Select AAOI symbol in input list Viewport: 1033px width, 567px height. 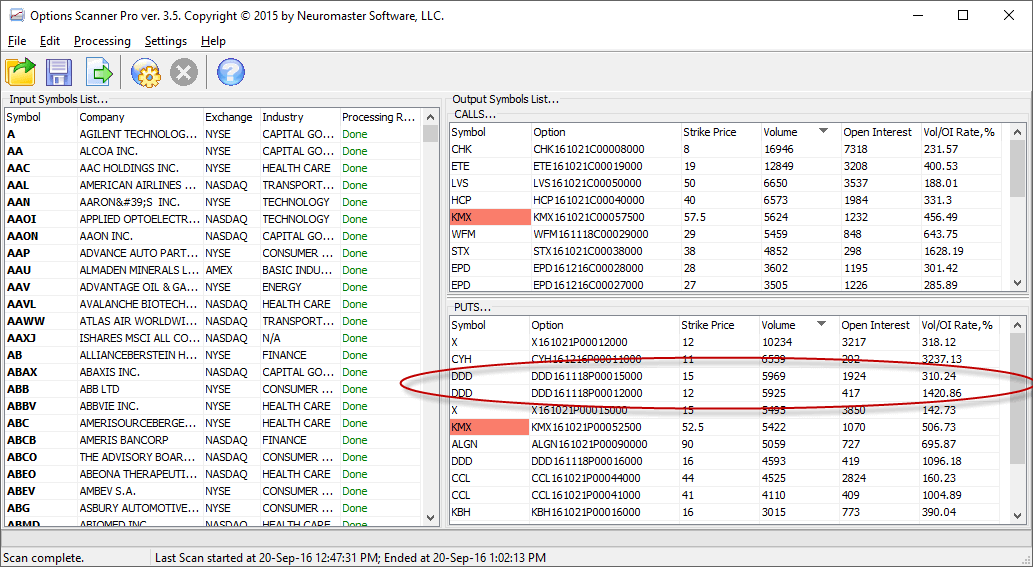21,219
